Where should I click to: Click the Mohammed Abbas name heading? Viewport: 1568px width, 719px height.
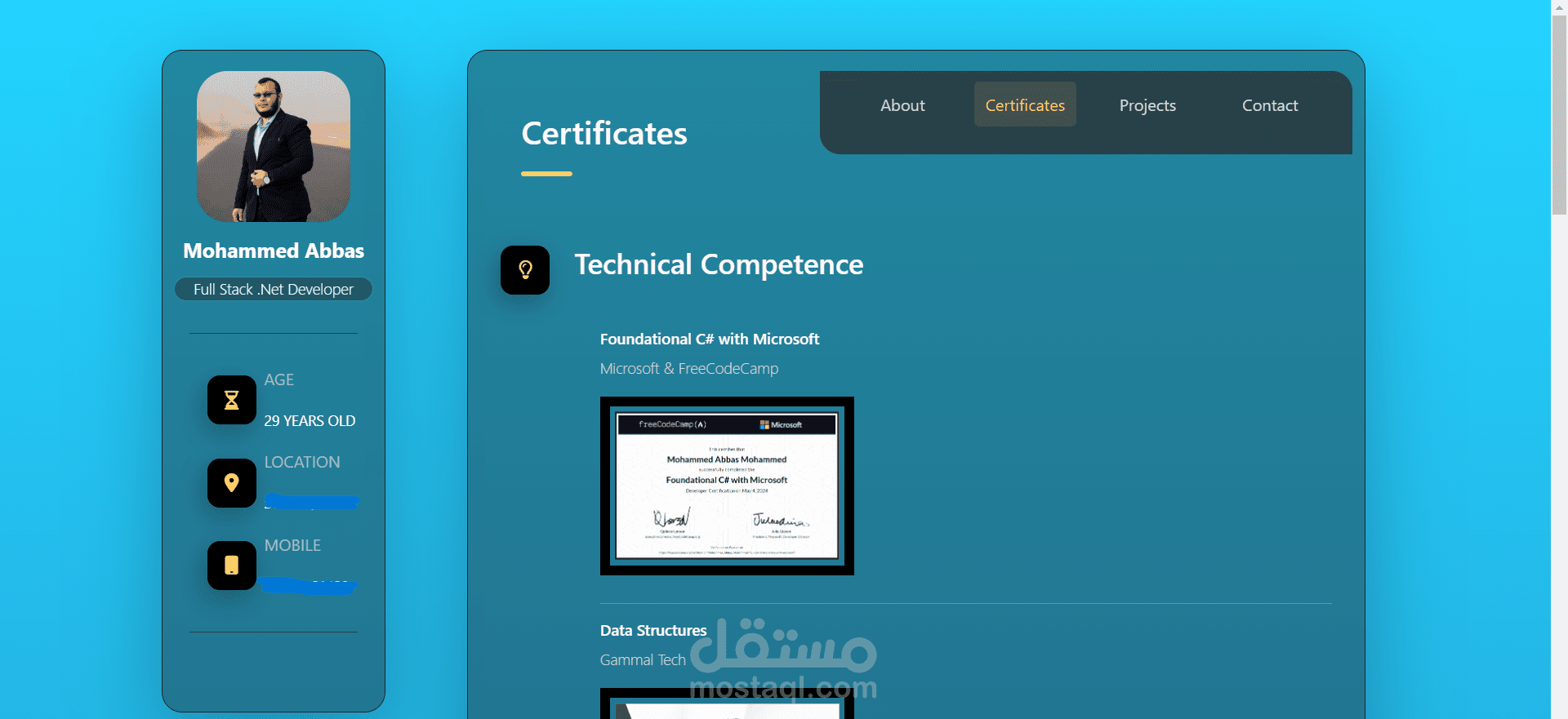[x=274, y=251]
